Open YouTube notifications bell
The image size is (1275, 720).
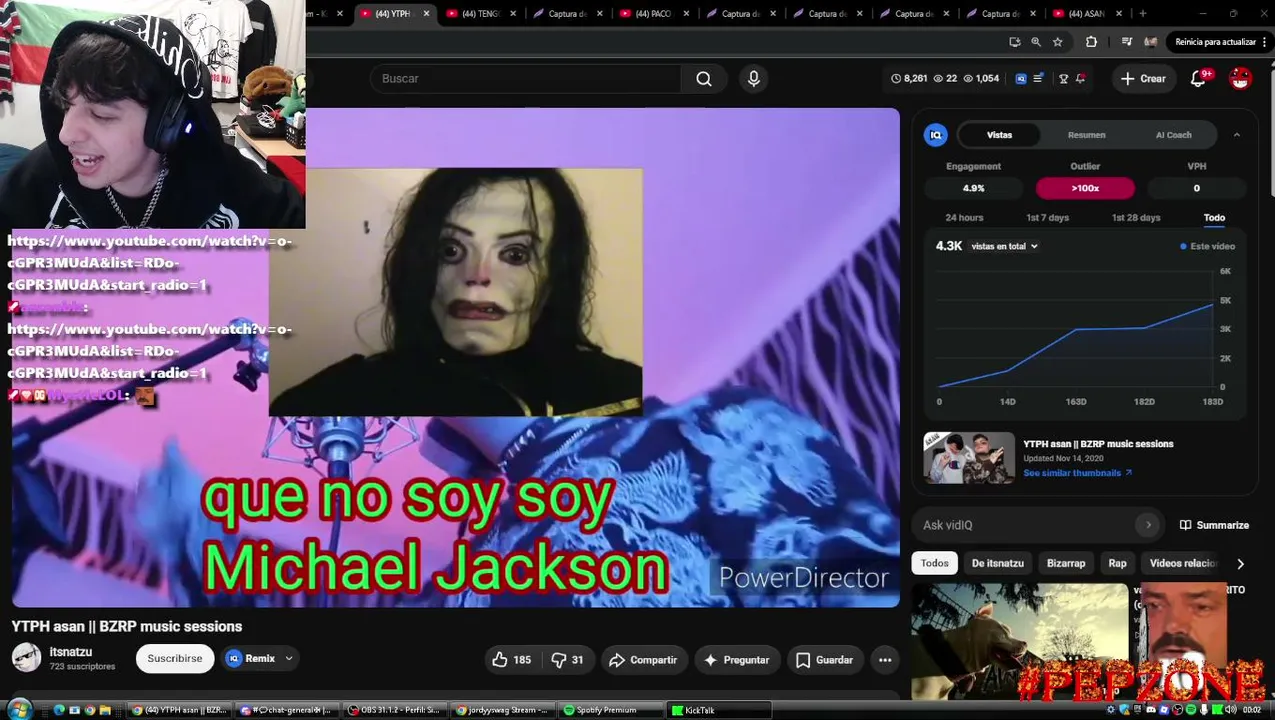click(1198, 78)
